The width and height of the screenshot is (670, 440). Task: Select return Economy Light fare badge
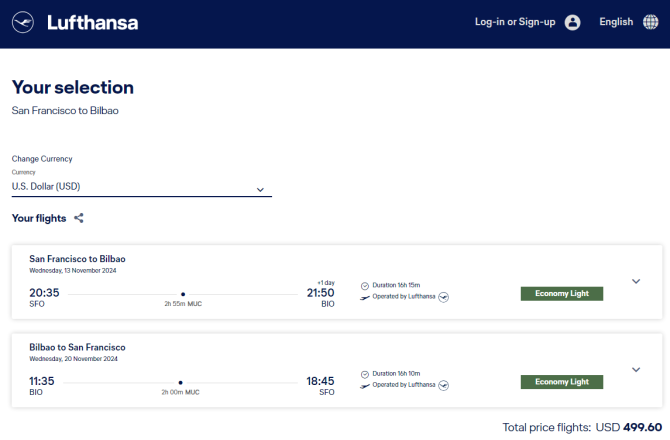click(x=561, y=382)
